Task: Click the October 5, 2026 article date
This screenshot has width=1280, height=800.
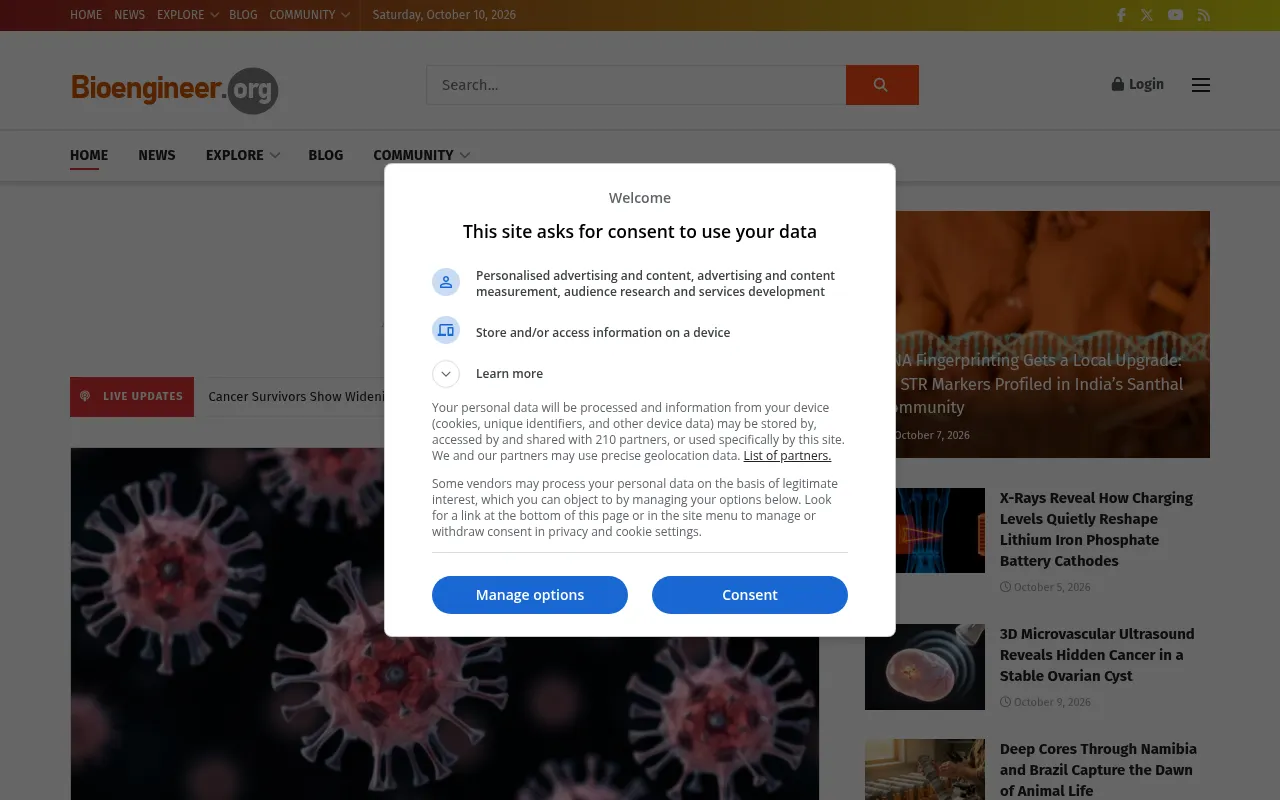Action: point(1045,587)
